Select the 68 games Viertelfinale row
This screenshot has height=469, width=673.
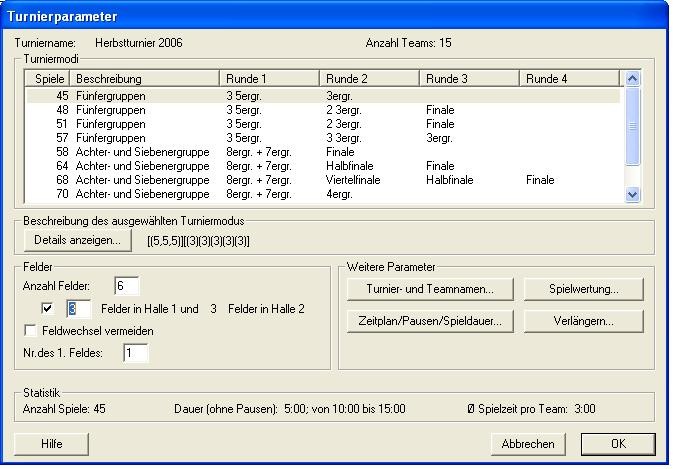[x=150, y=180]
